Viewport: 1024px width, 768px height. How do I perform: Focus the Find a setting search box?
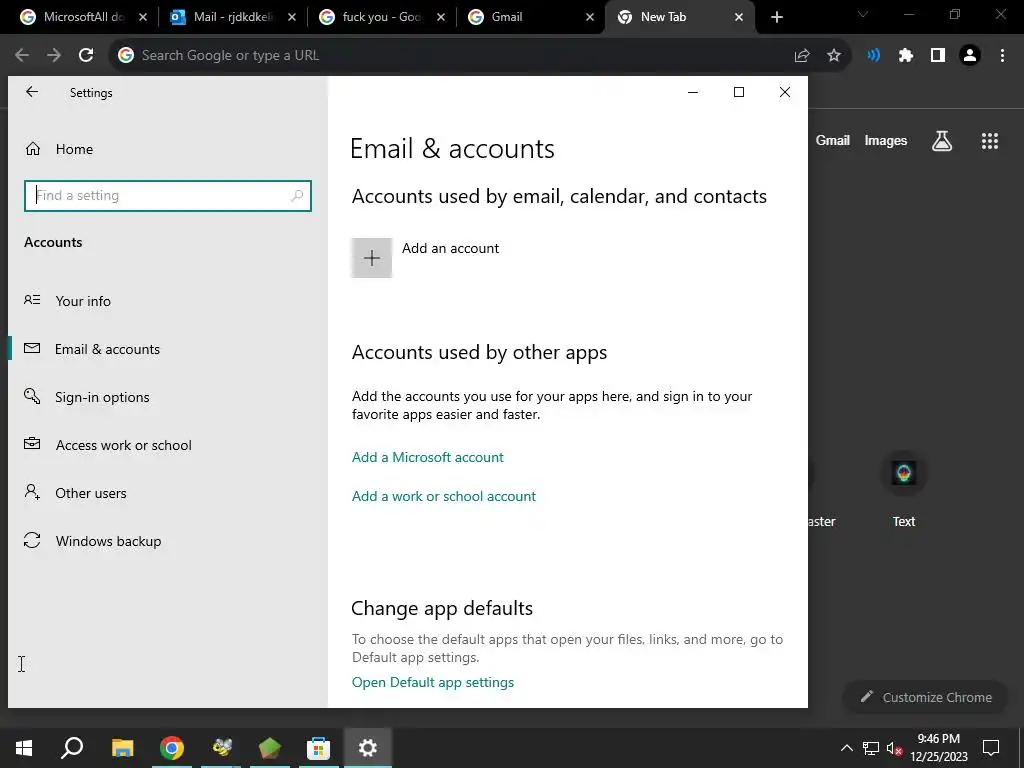click(x=167, y=196)
